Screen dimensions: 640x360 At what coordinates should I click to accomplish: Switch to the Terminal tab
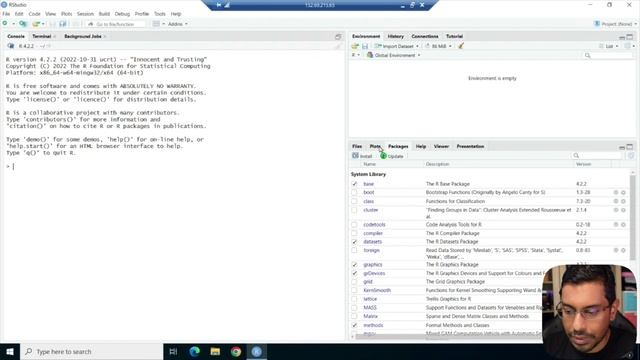(42, 36)
